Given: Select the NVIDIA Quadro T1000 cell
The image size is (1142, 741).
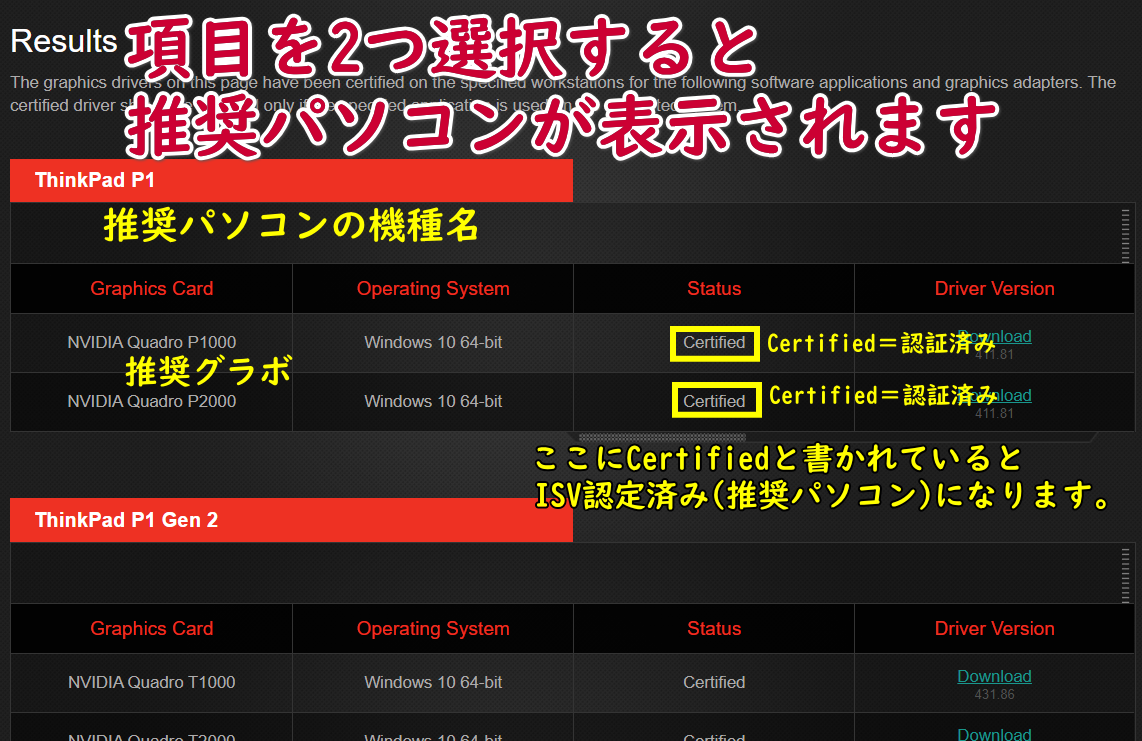Looking at the screenshot, I should [x=151, y=683].
